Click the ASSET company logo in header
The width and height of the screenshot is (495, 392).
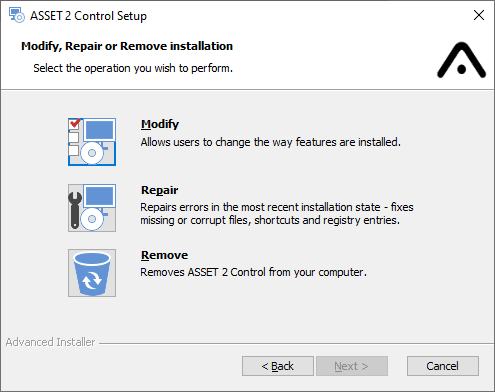[x=461, y=60]
